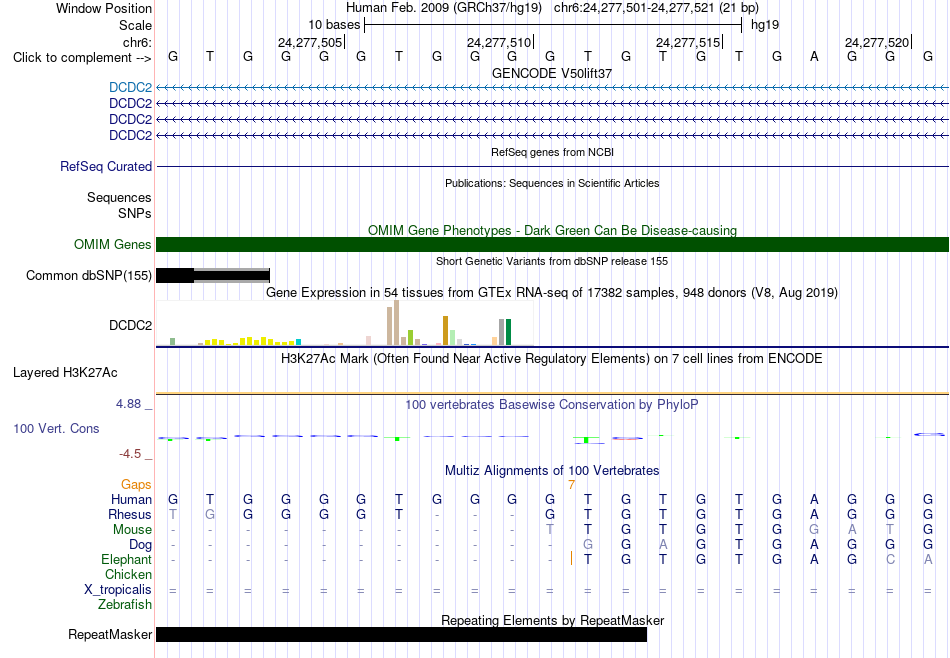Open 'Repeating Elements by RepeatMasker' title
The width and height of the screenshot is (950, 658).
tap(552, 620)
